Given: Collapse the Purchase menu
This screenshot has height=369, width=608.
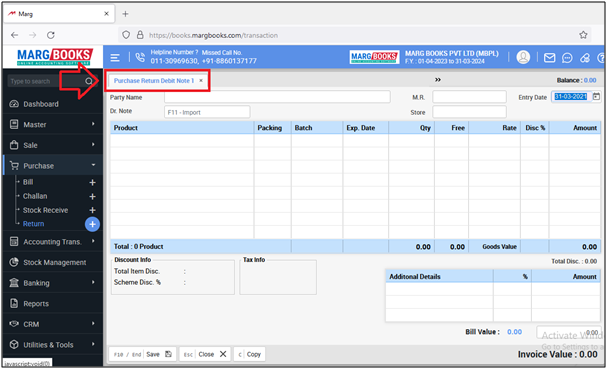Looking at the screenshot, I should tap(53, 166).
